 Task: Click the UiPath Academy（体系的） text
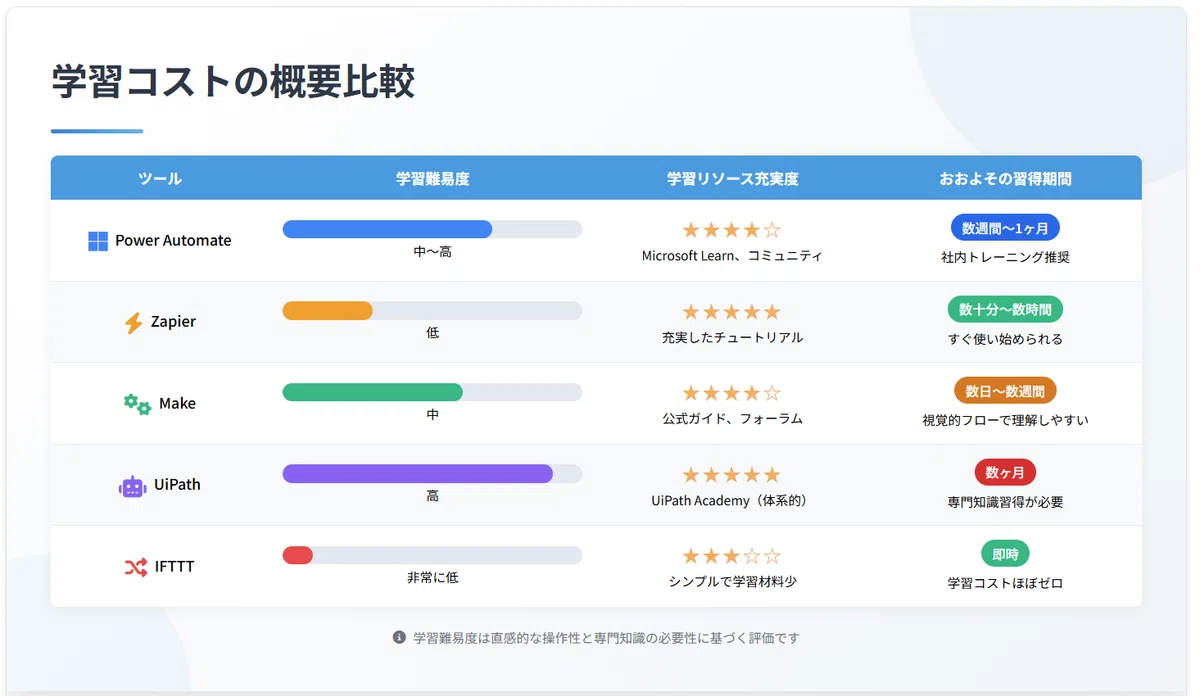[731, 501]
